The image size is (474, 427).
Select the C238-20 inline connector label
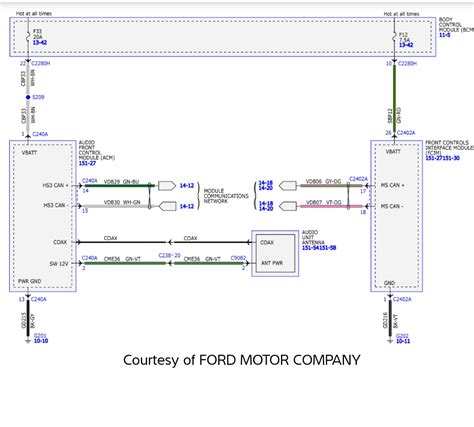(x=169, y=256)
